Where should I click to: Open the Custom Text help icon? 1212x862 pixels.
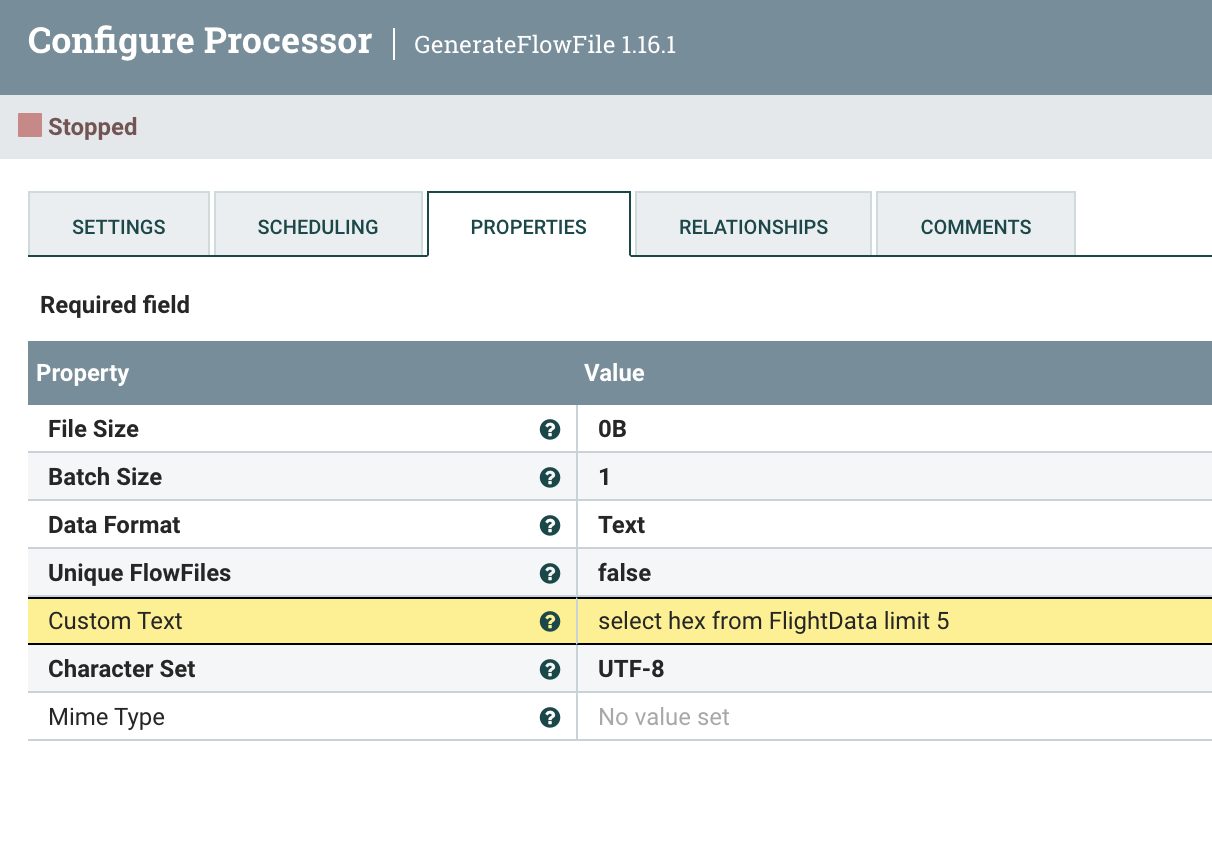(x=550, y=621)
